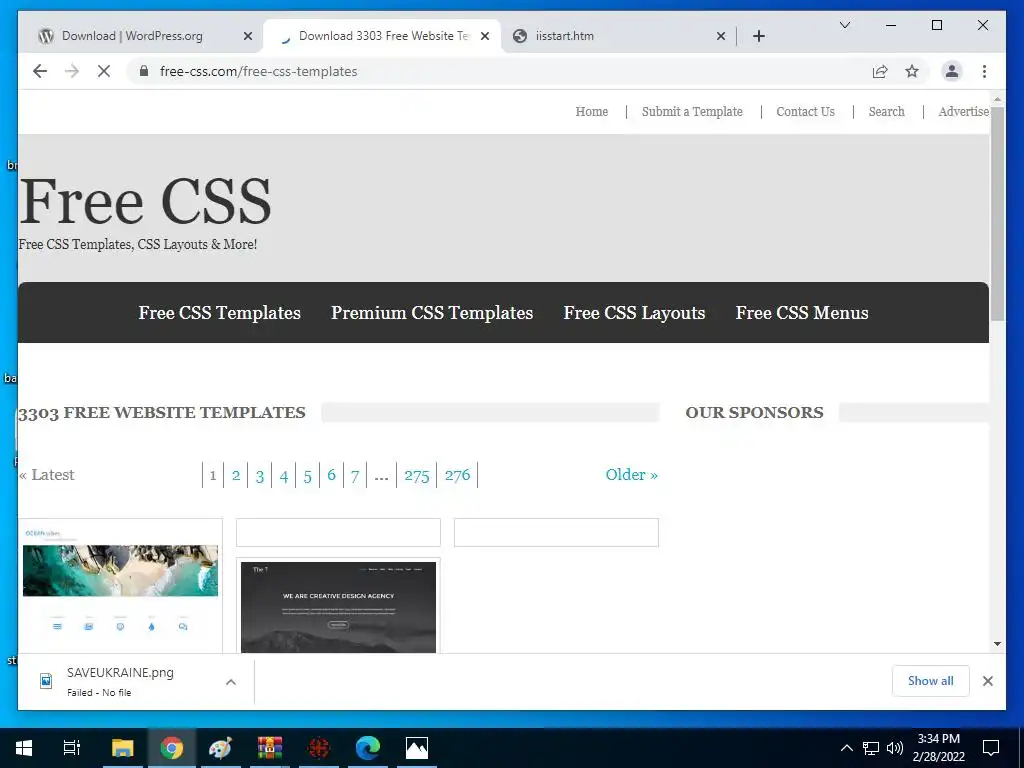
Task: Click the Free CSS site logo heading
Action: (x=145, y=200)
